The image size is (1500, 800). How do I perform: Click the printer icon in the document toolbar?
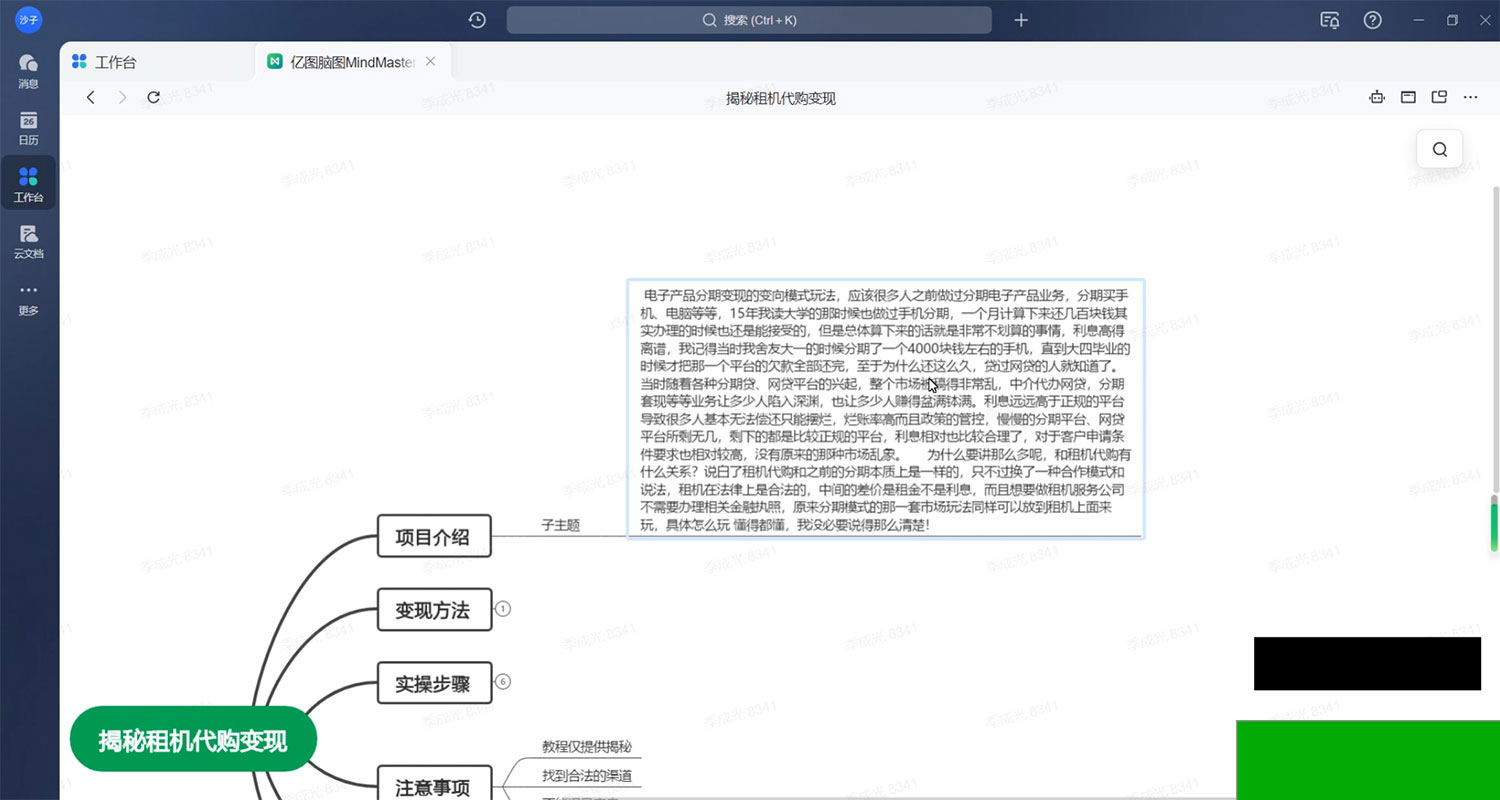pyautogui.click(x=1376, y=97)
